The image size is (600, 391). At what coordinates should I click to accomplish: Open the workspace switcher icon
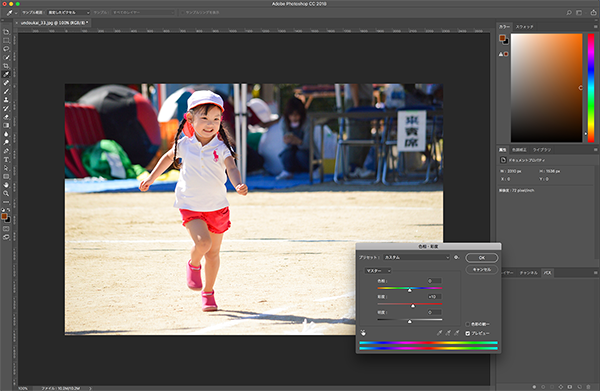pos(579,13)
